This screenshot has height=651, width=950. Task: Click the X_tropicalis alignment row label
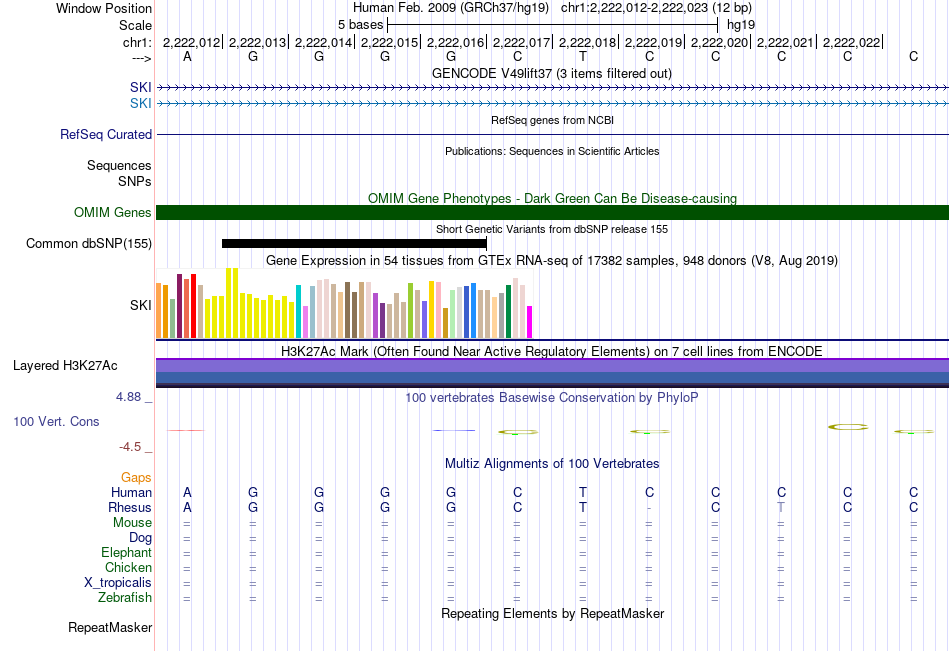[118, 583]
